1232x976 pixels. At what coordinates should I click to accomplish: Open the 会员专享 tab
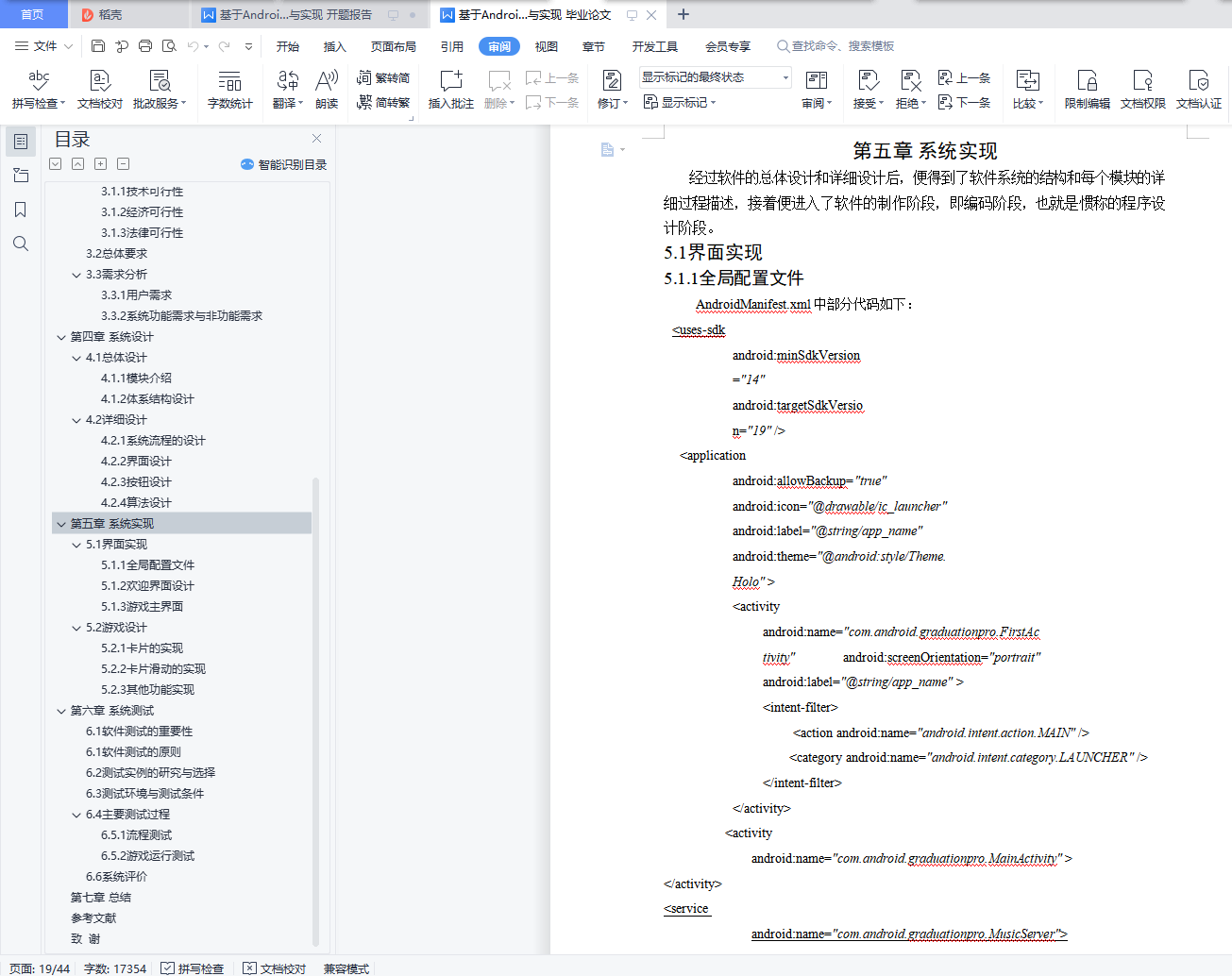728,46
